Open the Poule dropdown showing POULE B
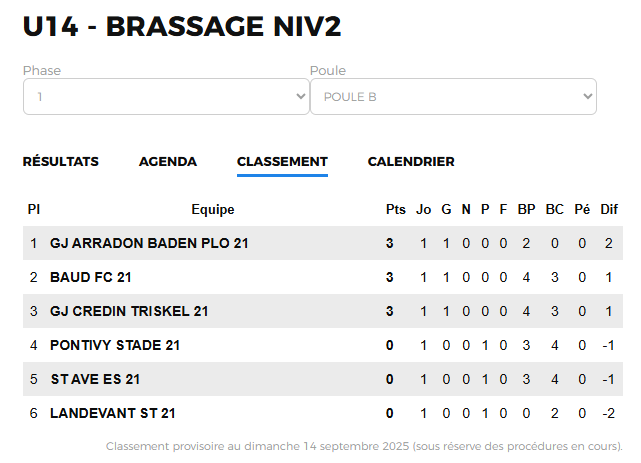Viewport: 641px width, 463px height. click(453, 97)
